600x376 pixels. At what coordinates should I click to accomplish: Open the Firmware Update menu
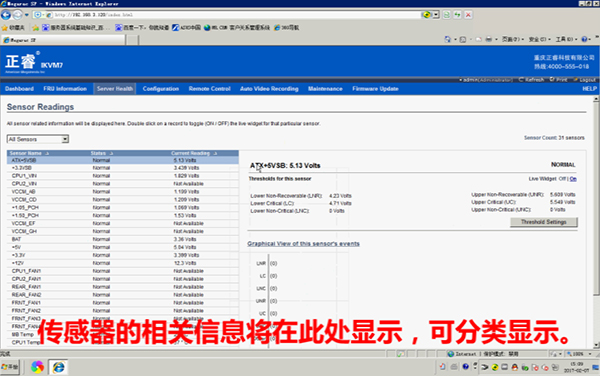(375, 89)
